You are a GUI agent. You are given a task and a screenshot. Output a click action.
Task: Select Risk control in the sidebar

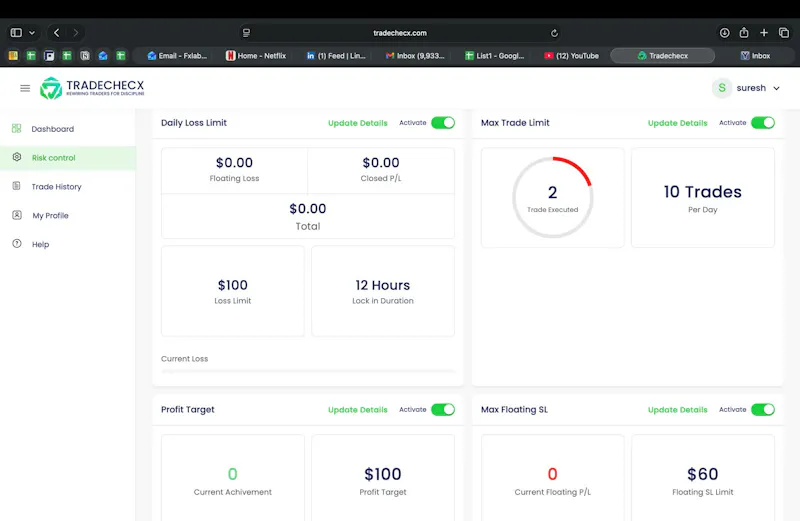pyautogui.click(x=68, y=158)
